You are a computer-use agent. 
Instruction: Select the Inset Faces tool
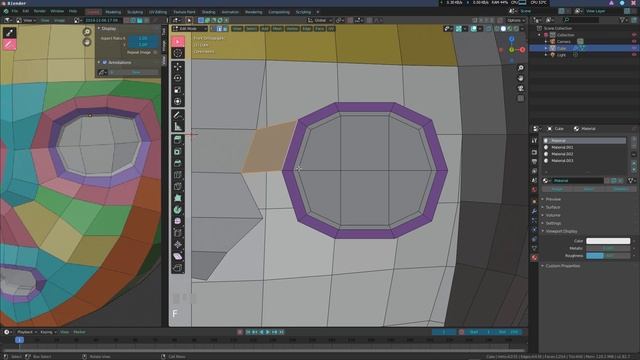(x=178, y=152)
